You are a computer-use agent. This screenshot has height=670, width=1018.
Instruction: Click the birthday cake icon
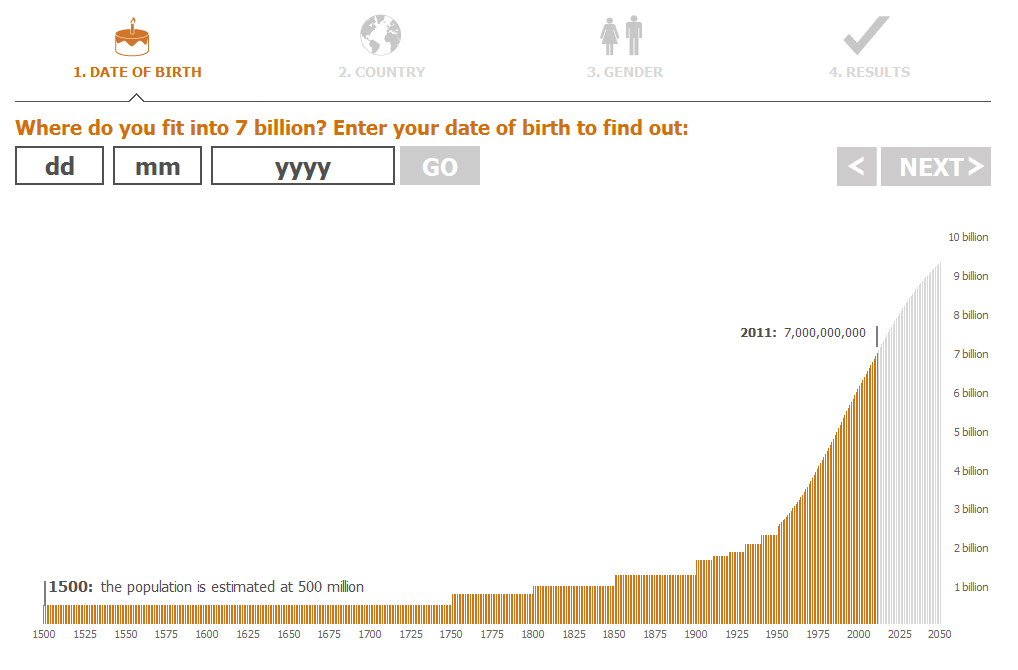pos(133,37)
